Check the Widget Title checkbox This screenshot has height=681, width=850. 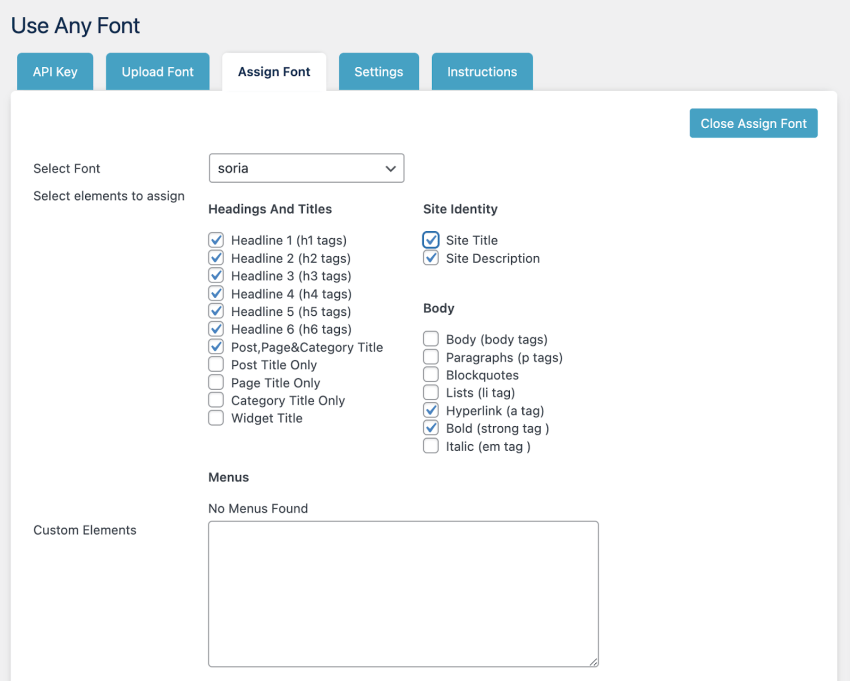pyautogui.click(x=216, y=417)
